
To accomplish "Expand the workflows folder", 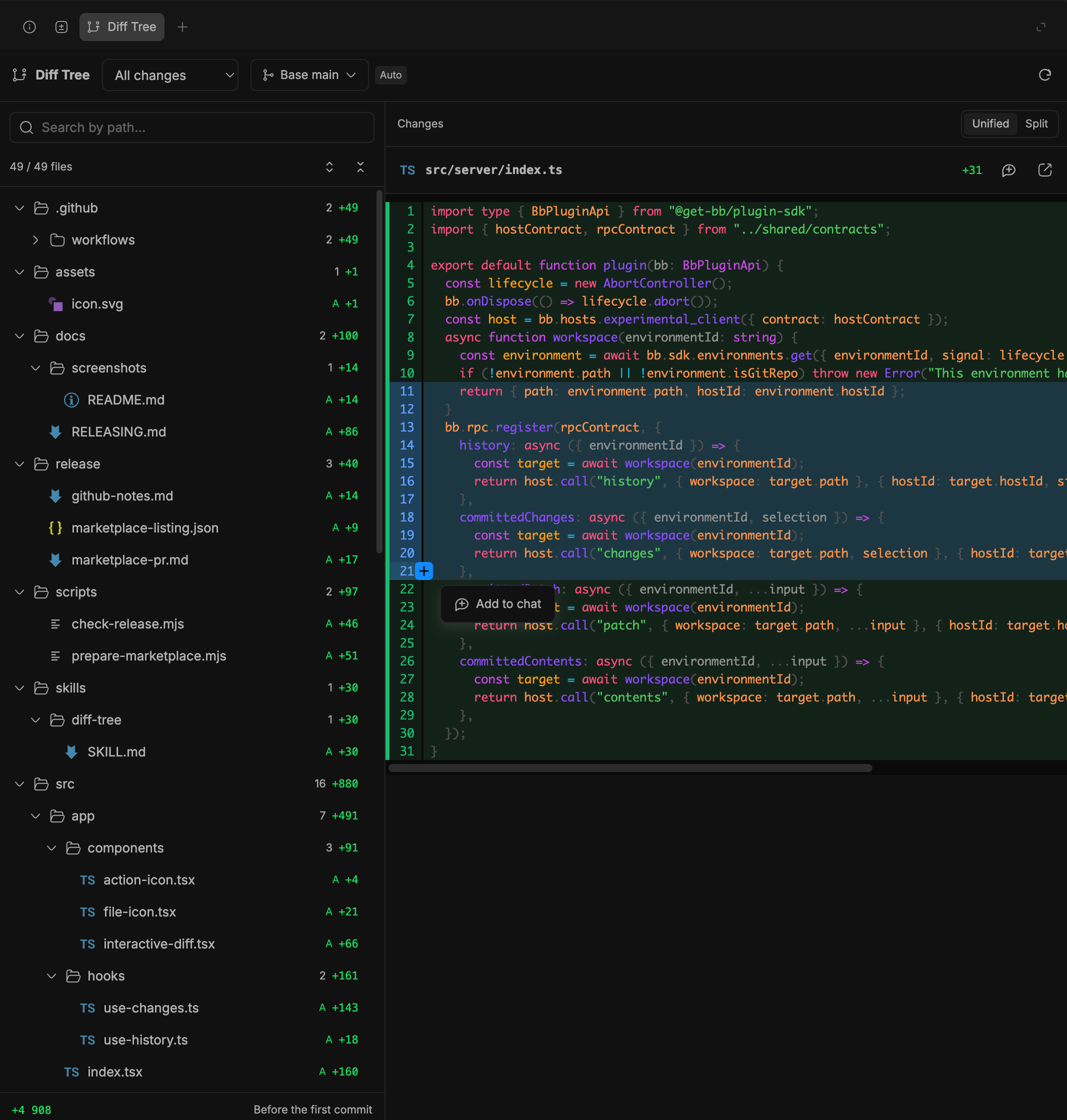I will (35, 240).
